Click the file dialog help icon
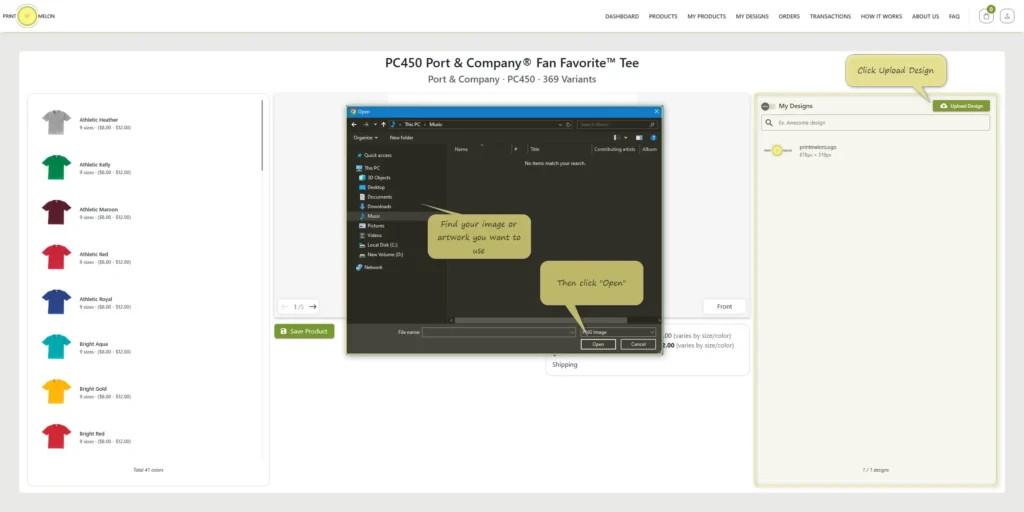 653,138
